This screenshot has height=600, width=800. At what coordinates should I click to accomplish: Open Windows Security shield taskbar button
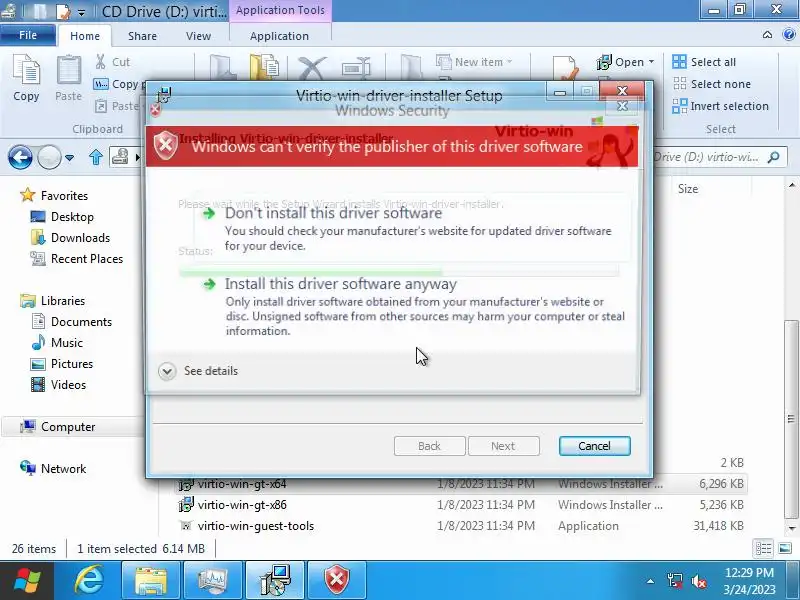coord(337,581)
